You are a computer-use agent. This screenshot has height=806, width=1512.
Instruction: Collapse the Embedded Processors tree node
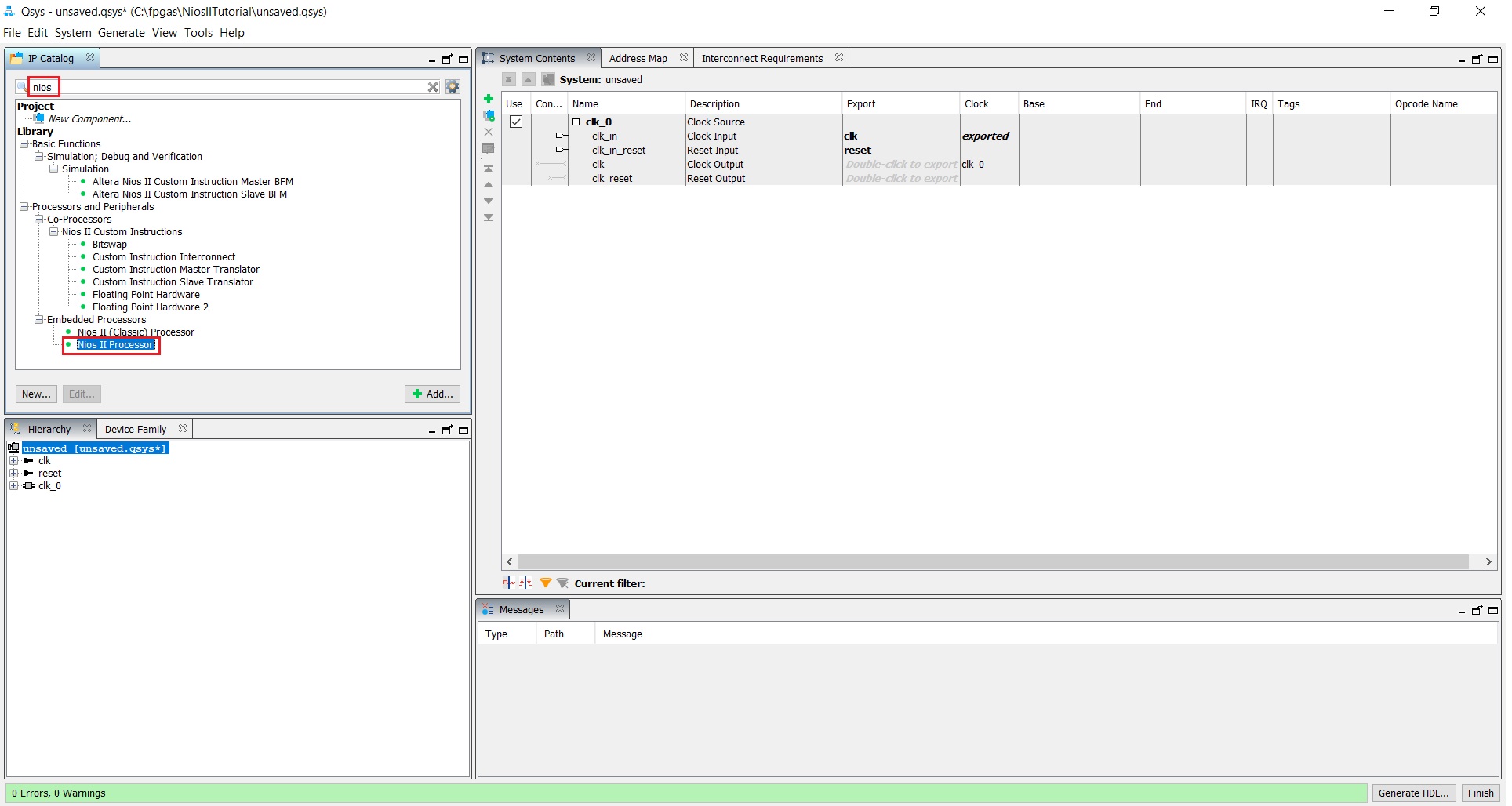tap(39, 320)
